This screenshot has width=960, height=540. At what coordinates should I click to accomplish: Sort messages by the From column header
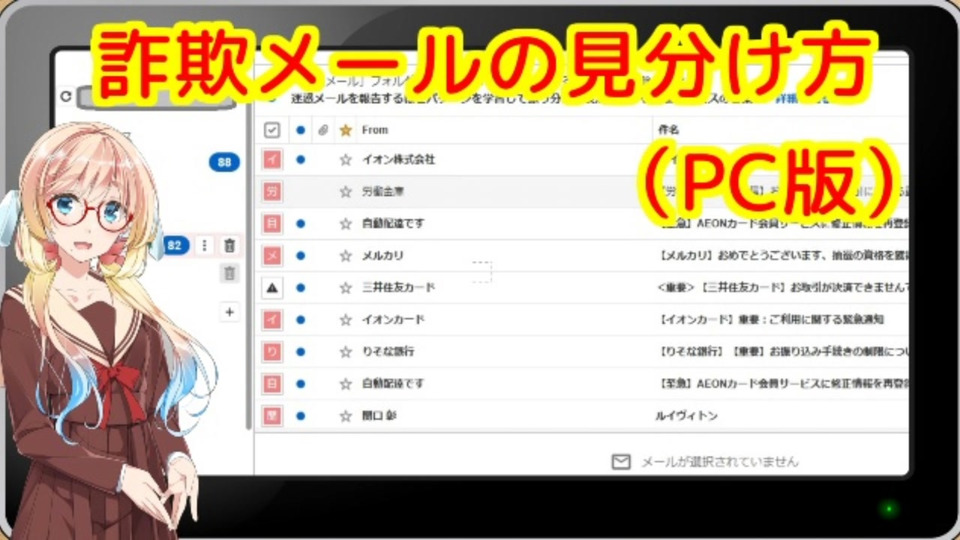pos(375,130)
